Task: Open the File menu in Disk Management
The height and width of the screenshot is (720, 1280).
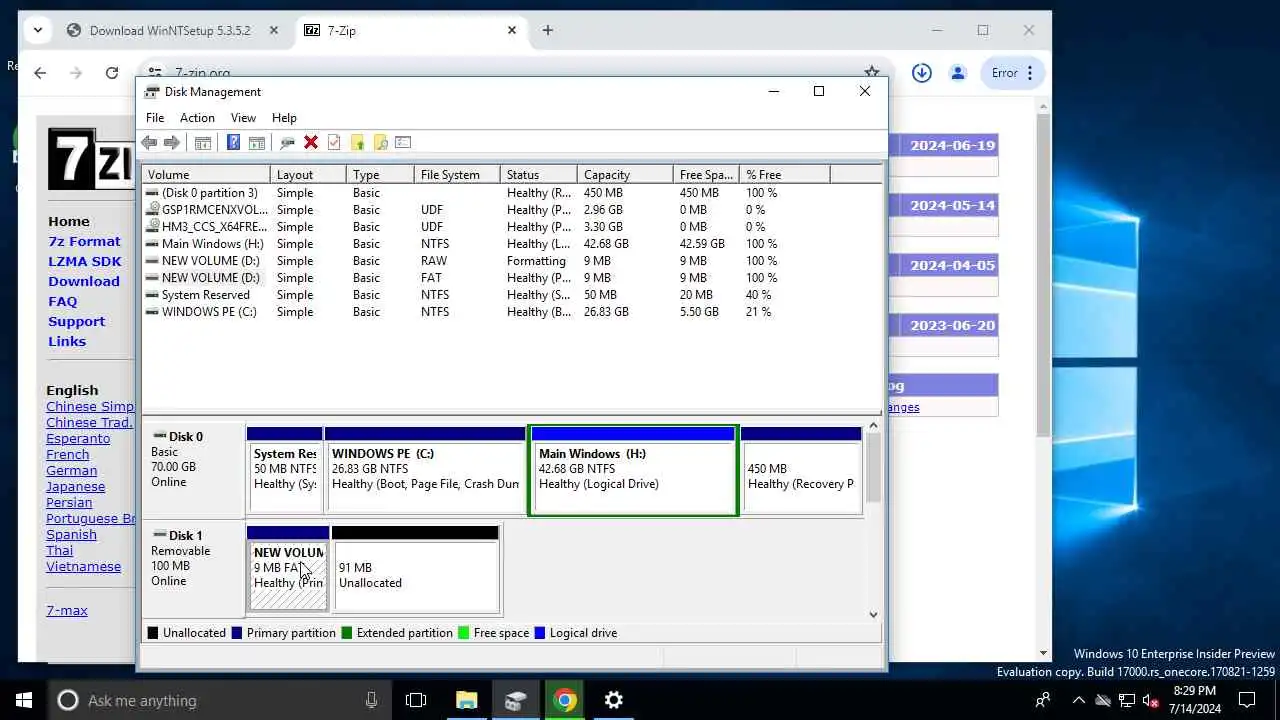Action: [155, 118]
